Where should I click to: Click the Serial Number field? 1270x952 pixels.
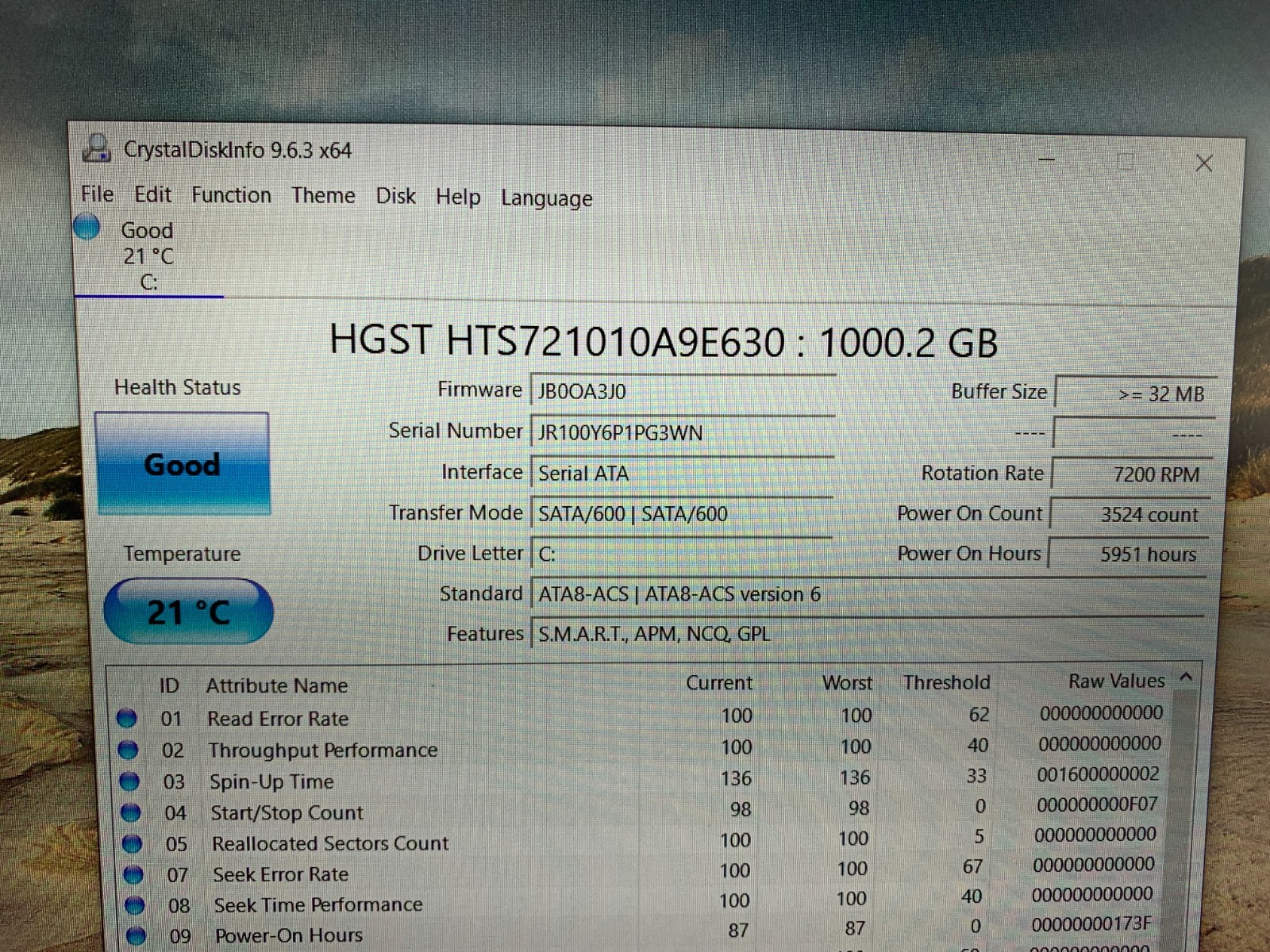pyautogui.click(x=682, y=432)
